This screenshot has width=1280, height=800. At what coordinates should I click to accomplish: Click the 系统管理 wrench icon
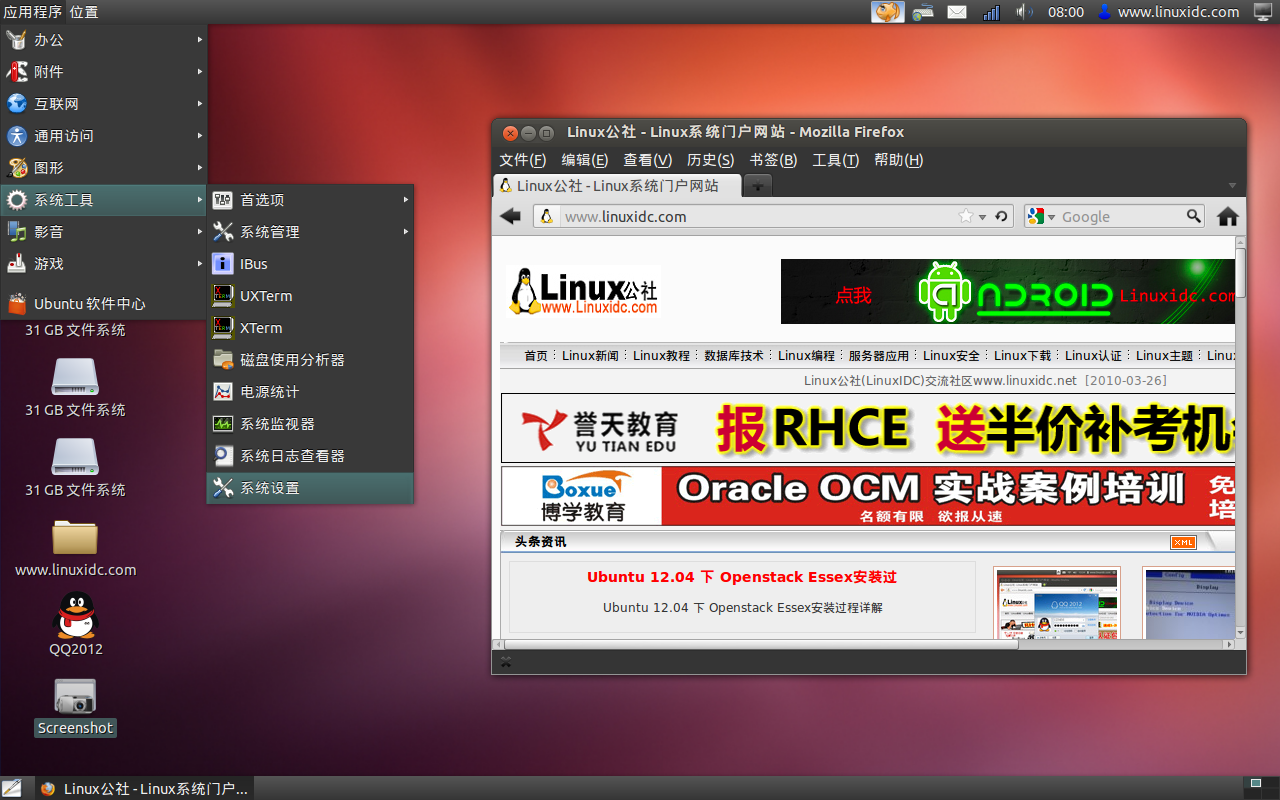tap(223, 232)
